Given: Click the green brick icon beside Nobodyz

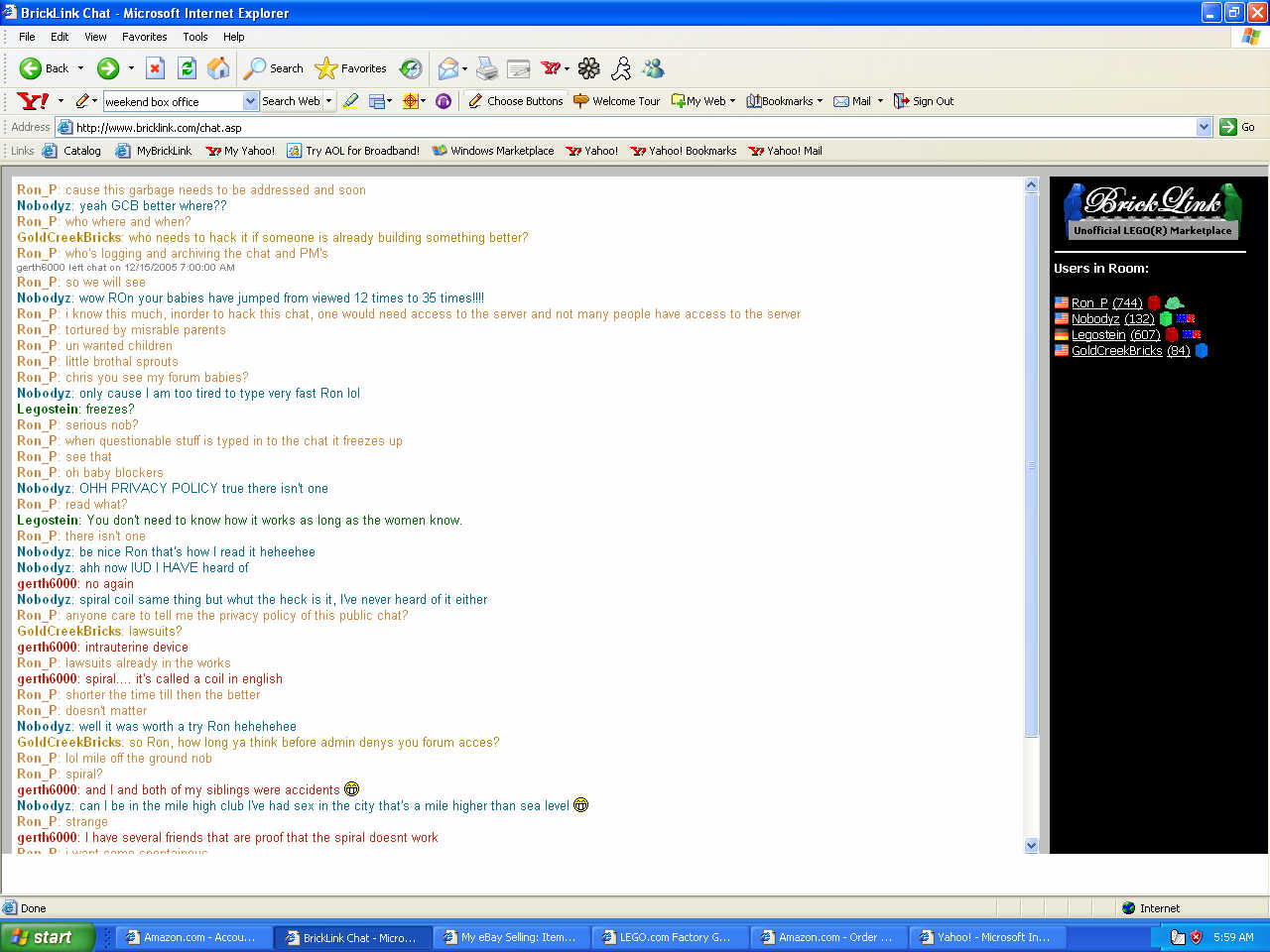Looking at the screenshot, I should [1166, 317].
